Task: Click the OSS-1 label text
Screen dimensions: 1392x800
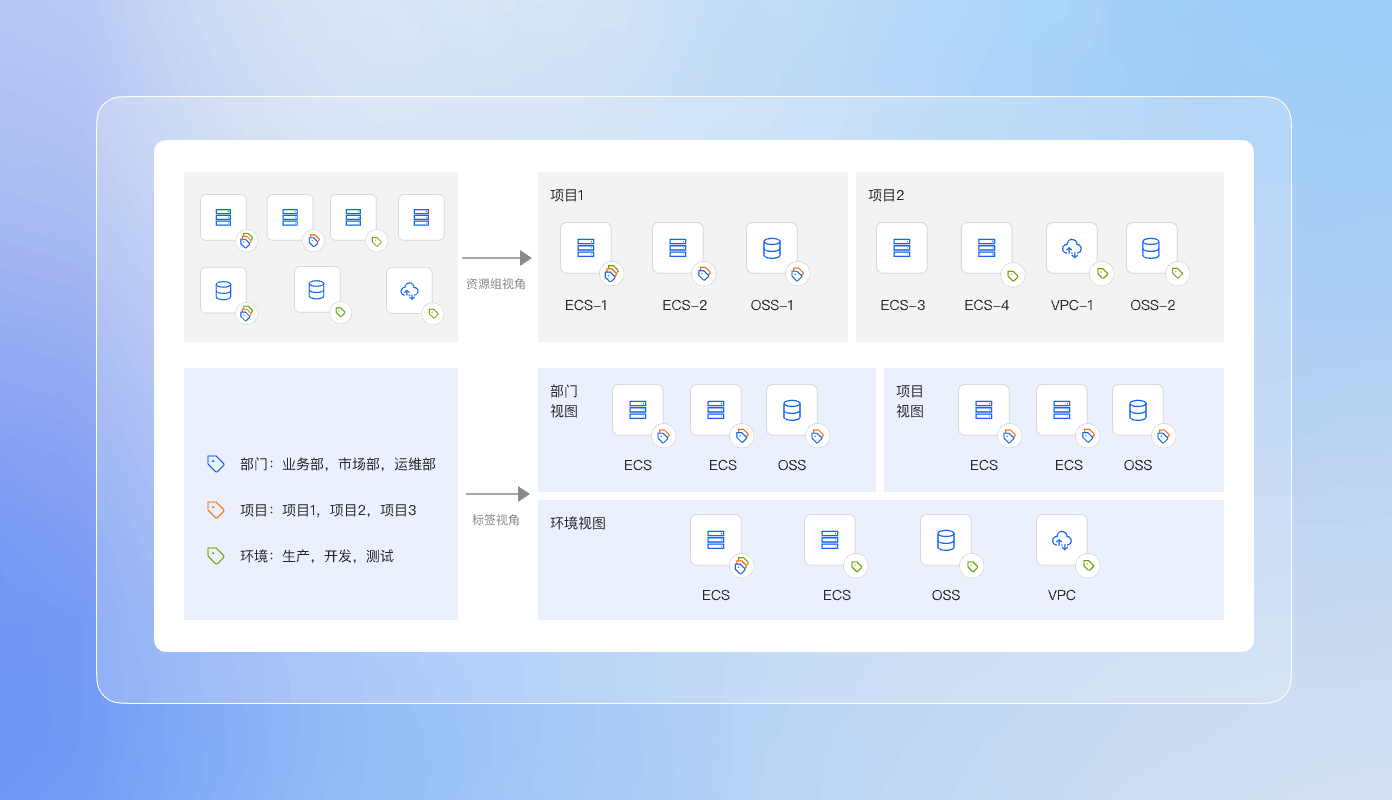Action: click(772, 305)
